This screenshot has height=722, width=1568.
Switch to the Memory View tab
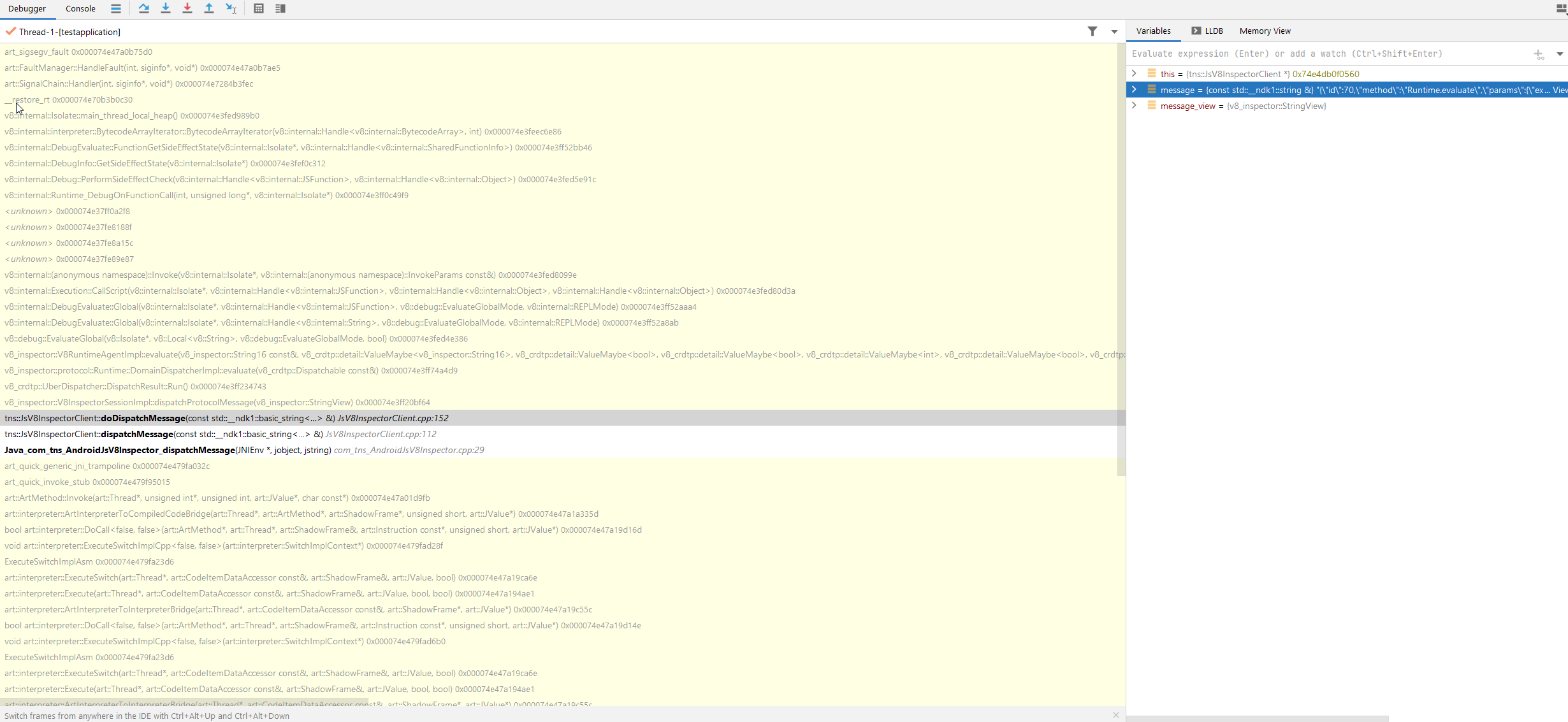coord(1265,31)
